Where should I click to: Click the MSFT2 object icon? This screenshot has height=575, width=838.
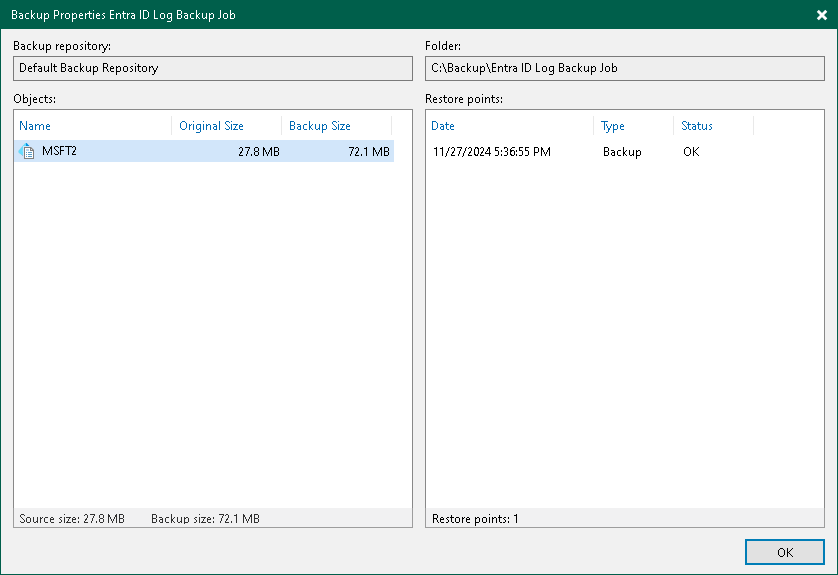[27, 151]
